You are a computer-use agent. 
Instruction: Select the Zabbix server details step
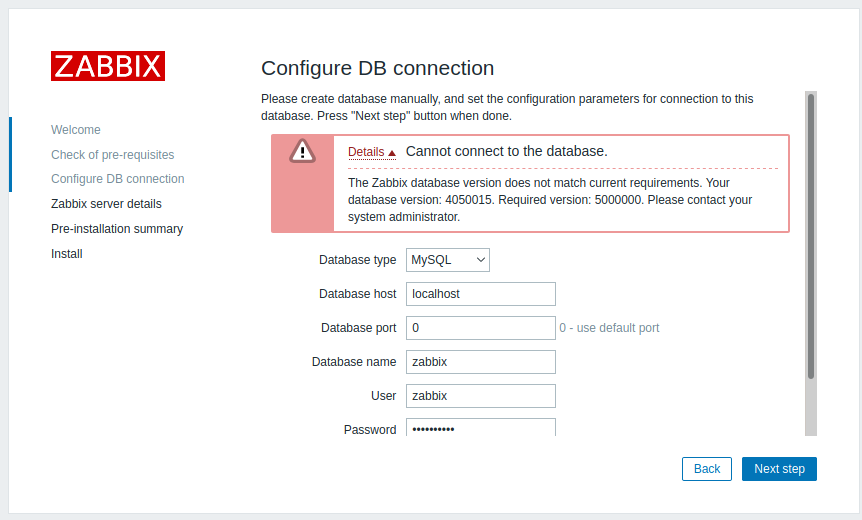click(106, 204)
